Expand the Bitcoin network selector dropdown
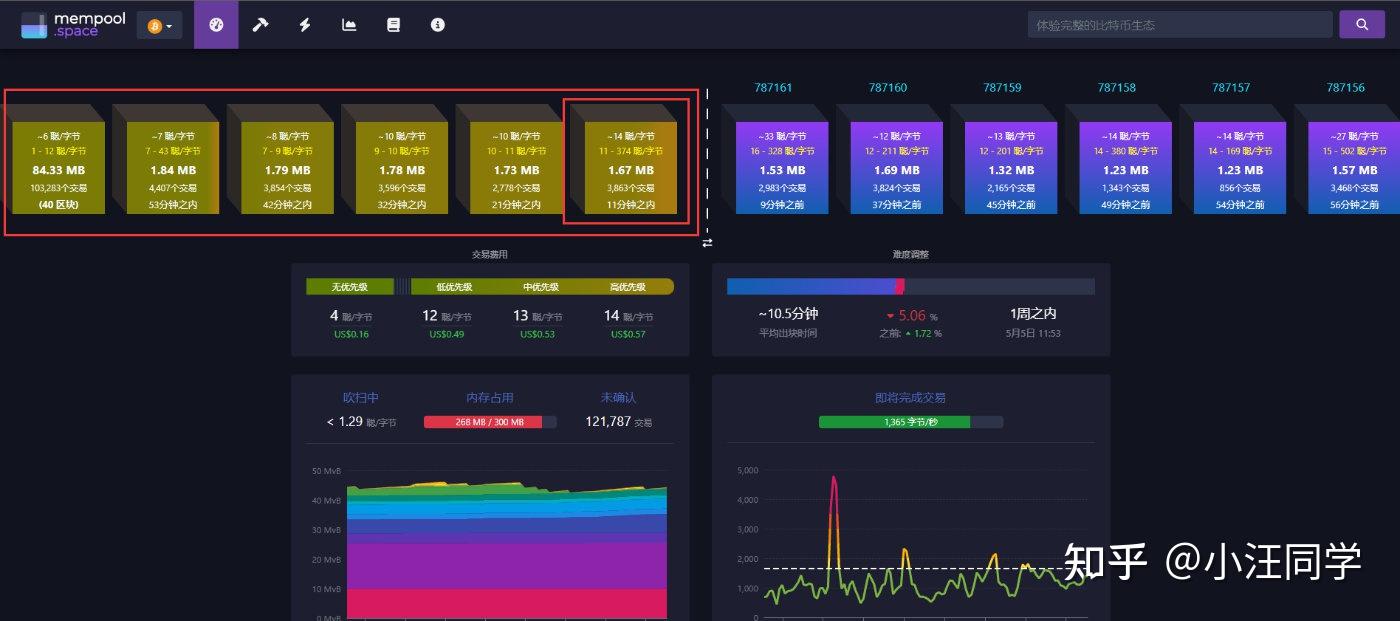This screenshot has height=621, width=1400. click(159, 26)
